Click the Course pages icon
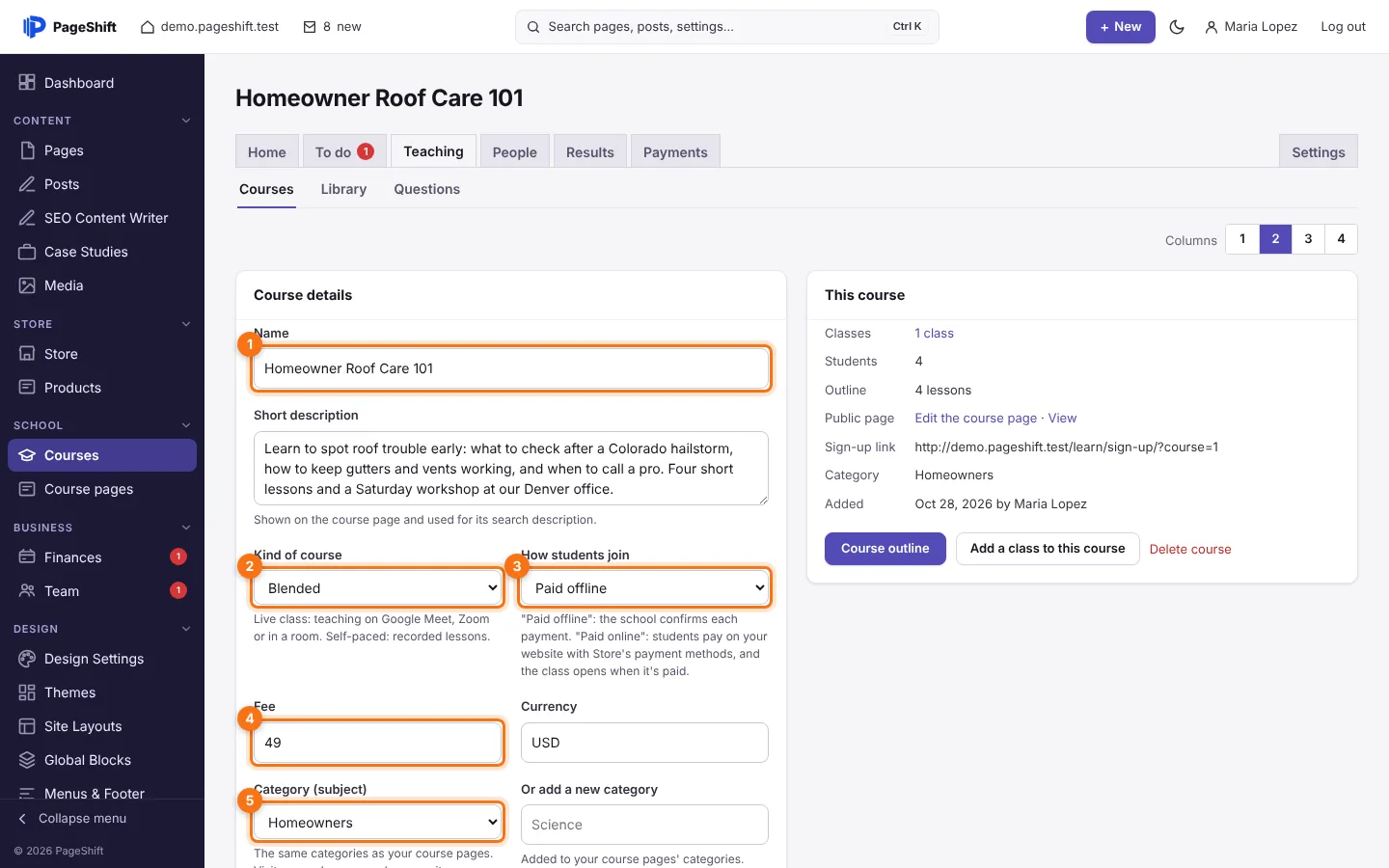The width and height of the screenshot is (1389, 868). pos(27,489)
